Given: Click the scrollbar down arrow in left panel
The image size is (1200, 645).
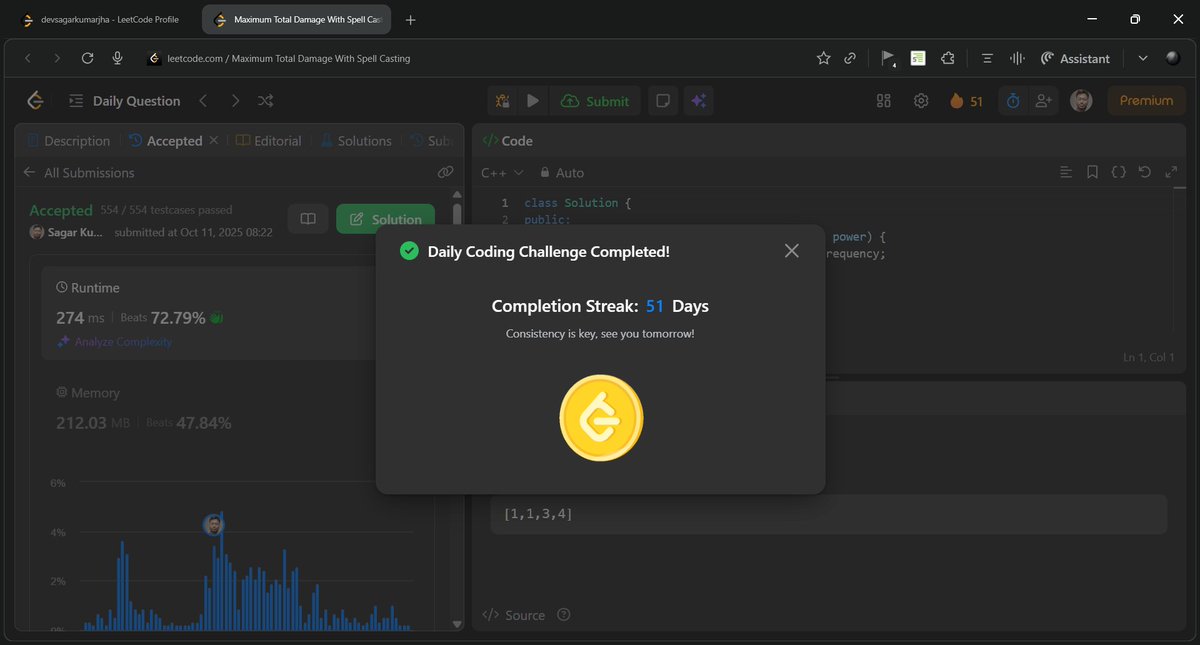Looking at the screenshot, I should [x=457, y=624].
